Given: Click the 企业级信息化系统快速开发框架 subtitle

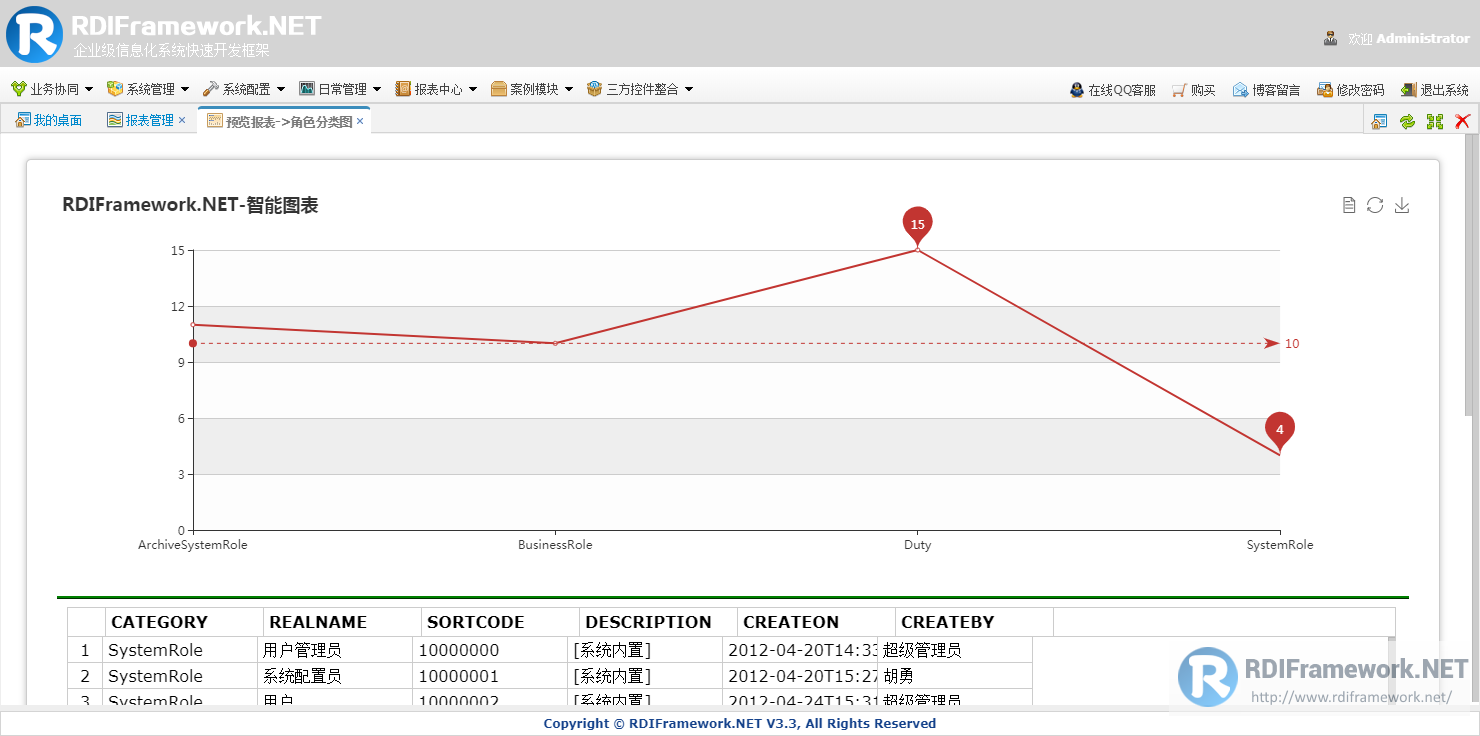Looking at the screenshot, I should tap(171, 50).
